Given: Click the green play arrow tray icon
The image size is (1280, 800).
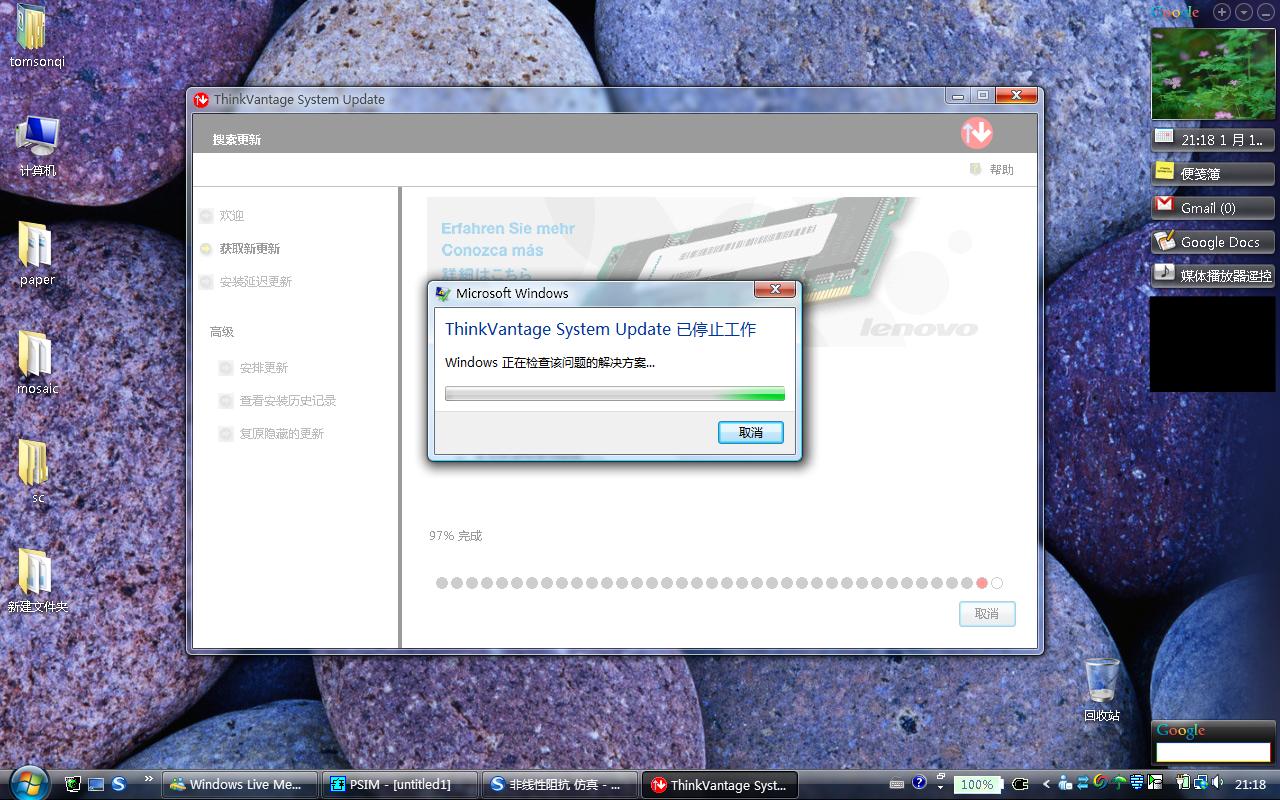Looking at the screenshot, I should pos(1155,784).
